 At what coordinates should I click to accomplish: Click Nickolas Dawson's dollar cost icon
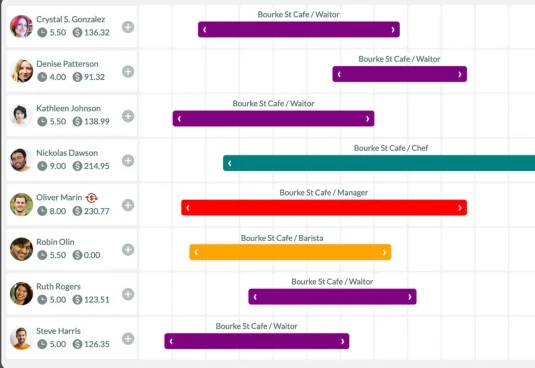(77, 166)
